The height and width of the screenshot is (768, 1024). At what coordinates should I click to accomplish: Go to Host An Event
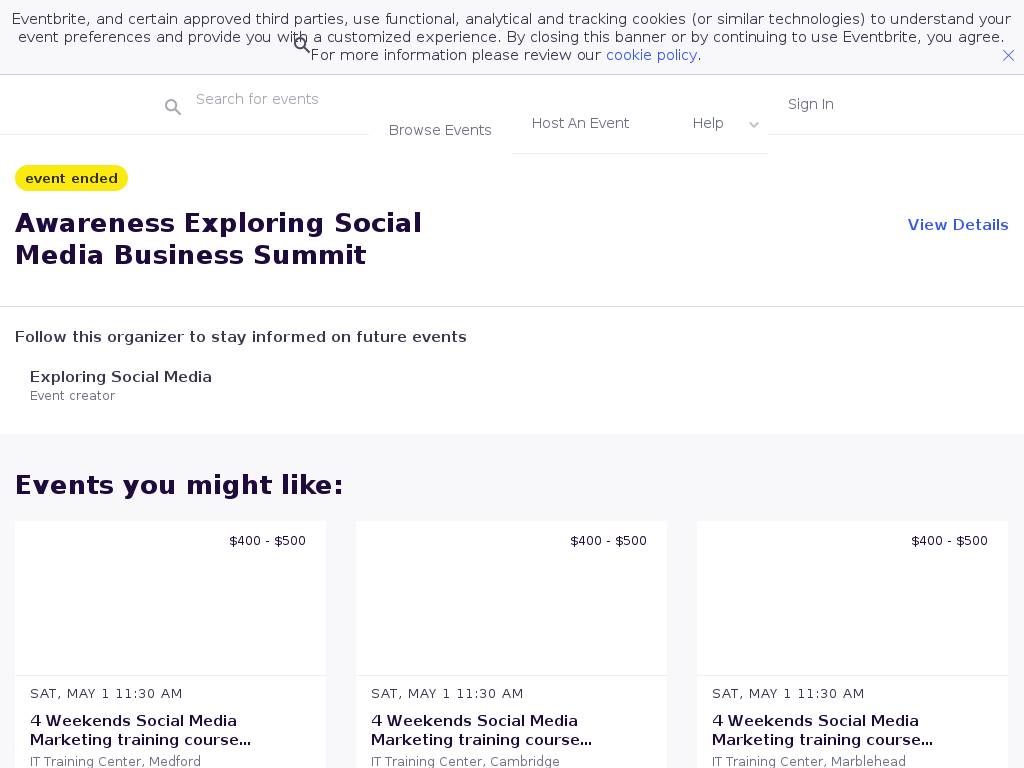coord(580,123)
